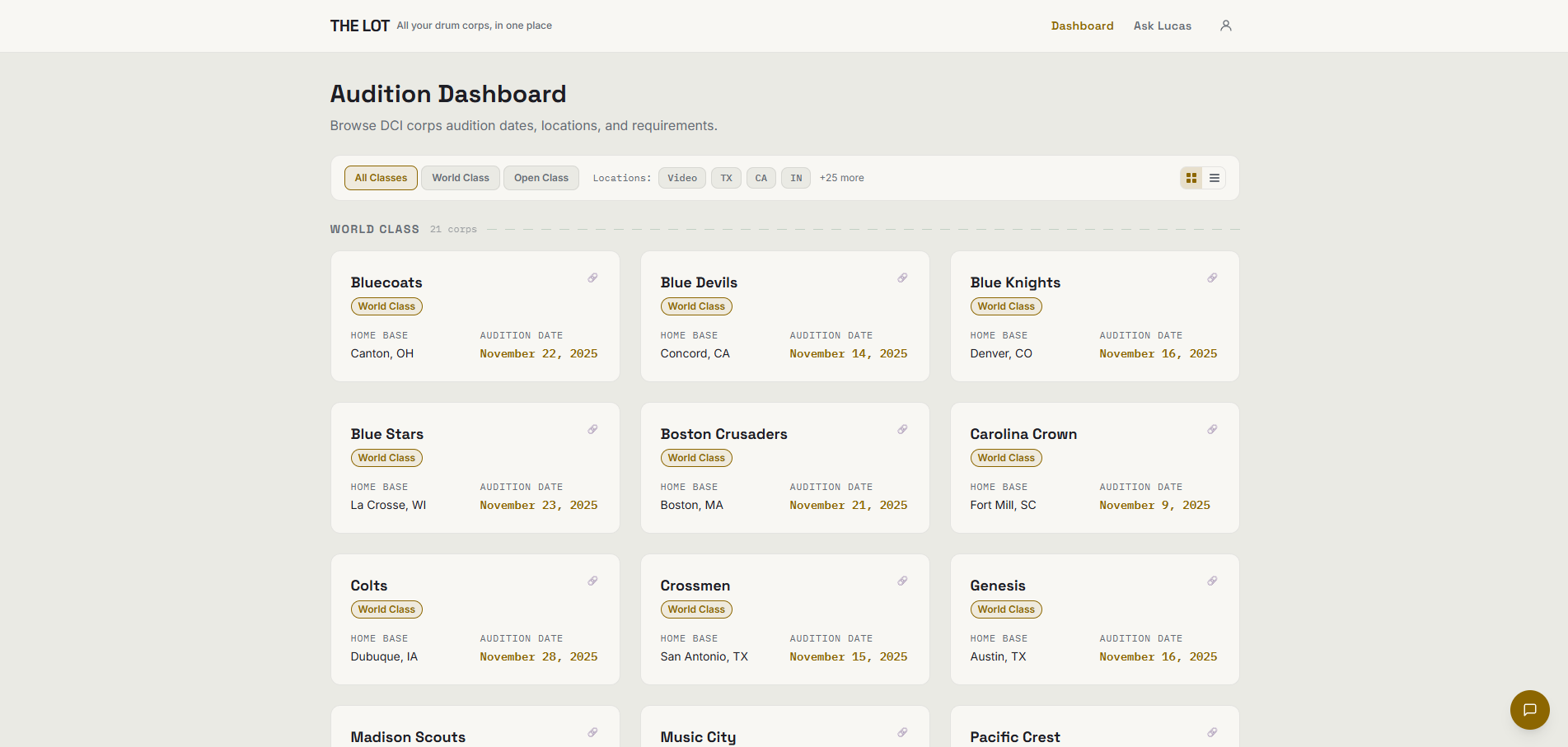Copy link icon on Music City card
The height and width of the screenshot is (747, 1568).
[902, 733]
